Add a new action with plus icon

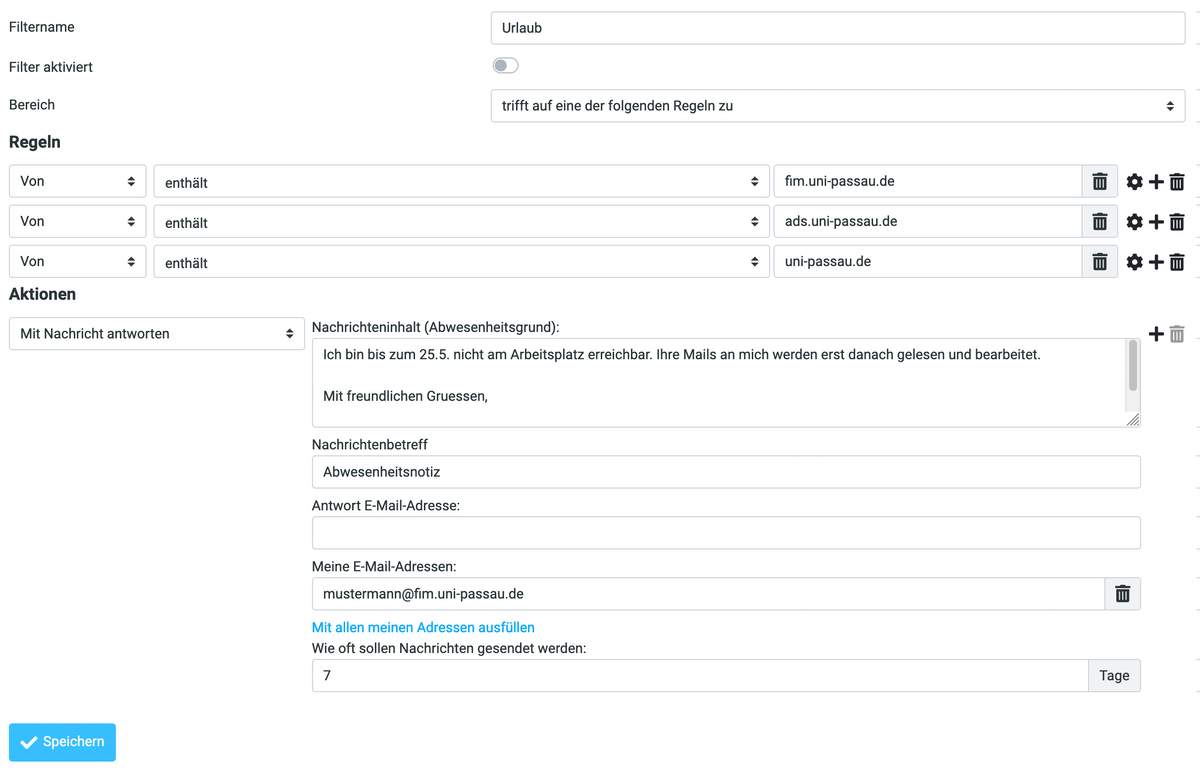click(x=1156, y=334)
